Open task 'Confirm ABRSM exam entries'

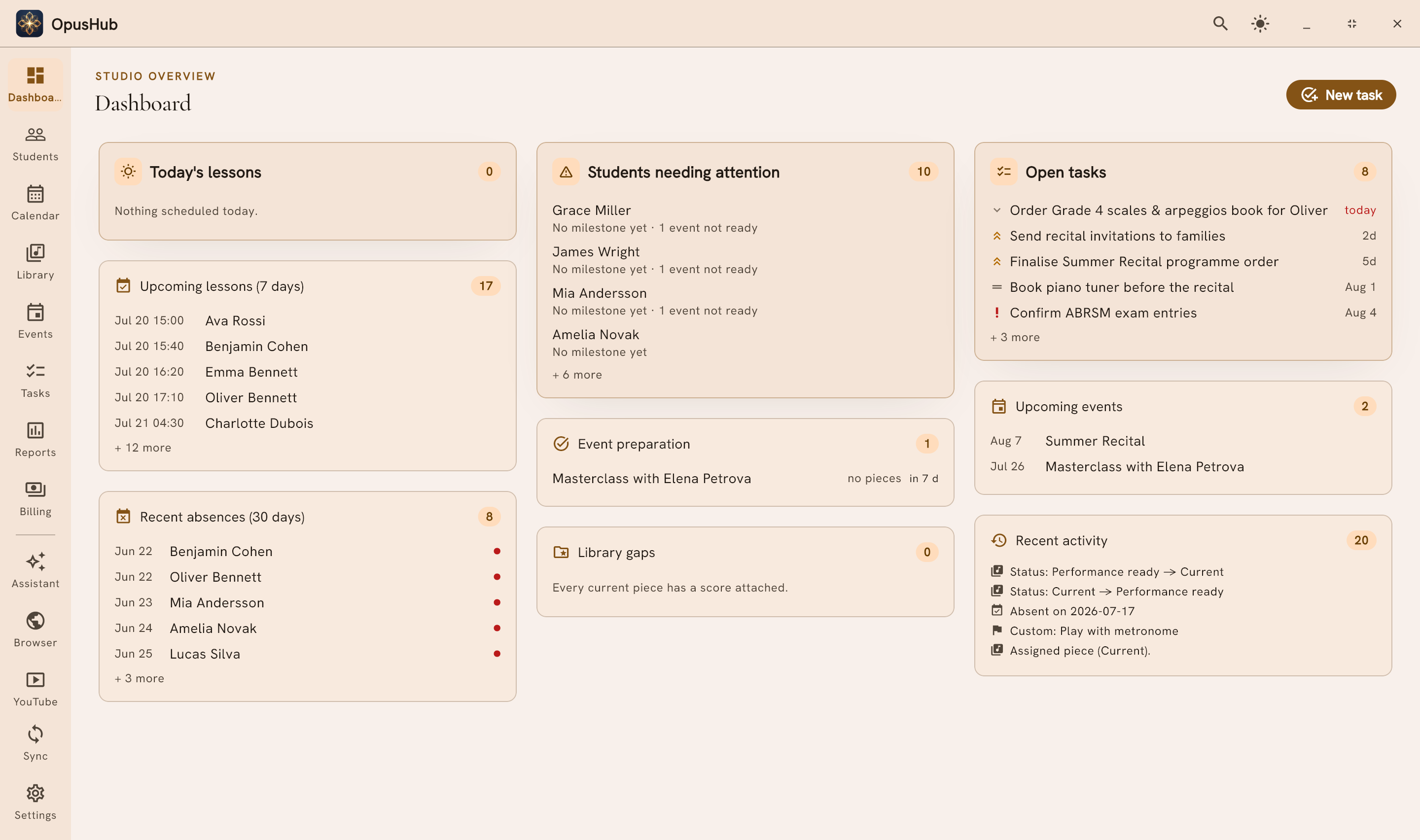click(1183, 313)
